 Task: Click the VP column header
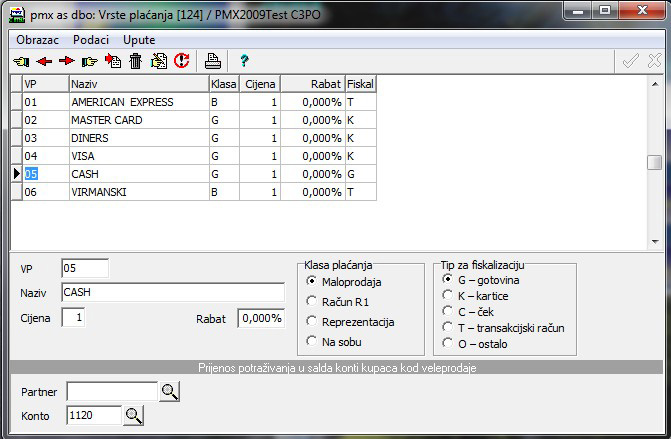click(x=45, y=84)
